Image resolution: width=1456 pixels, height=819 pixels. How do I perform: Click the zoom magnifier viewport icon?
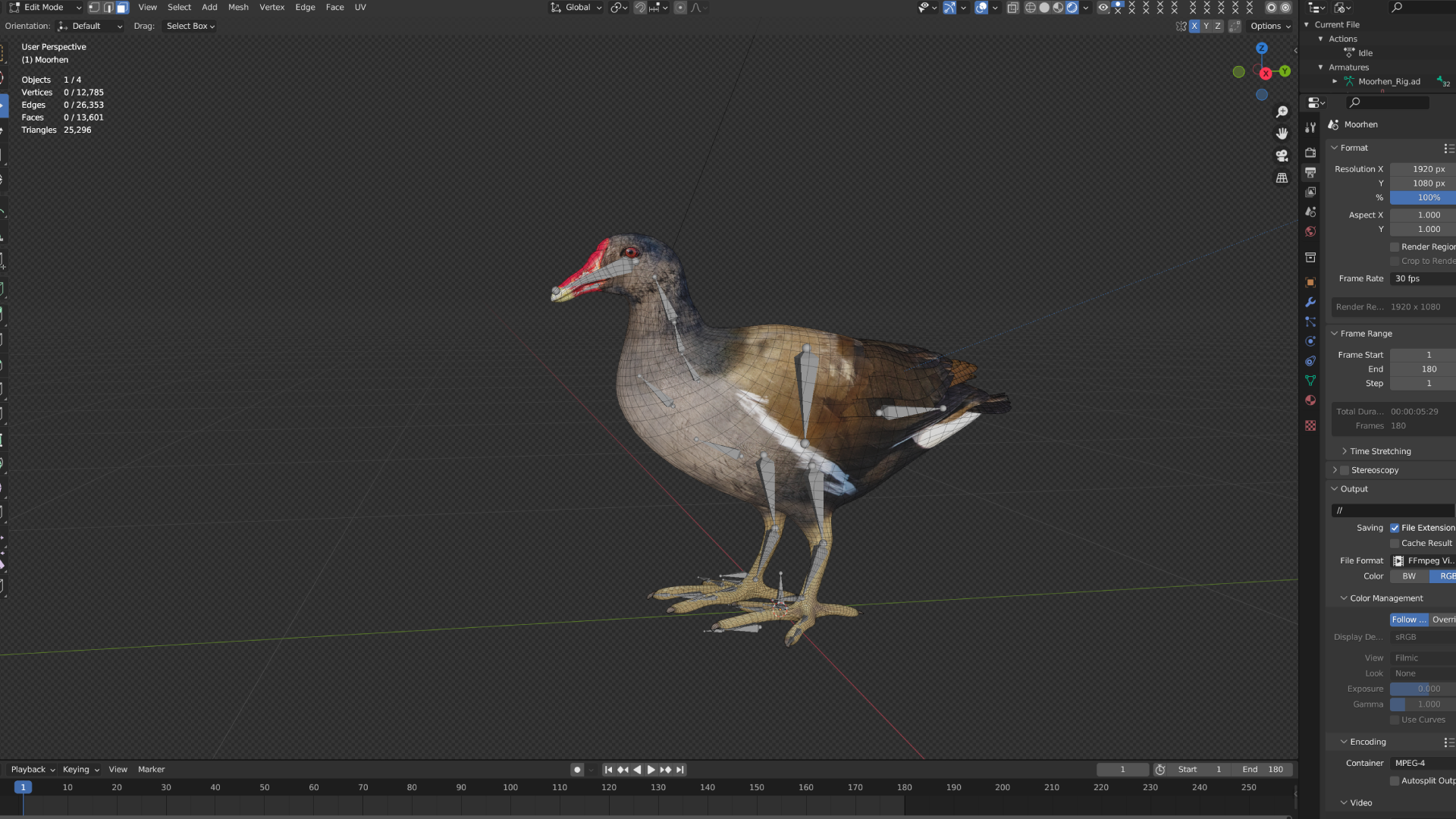(1282, 111)
